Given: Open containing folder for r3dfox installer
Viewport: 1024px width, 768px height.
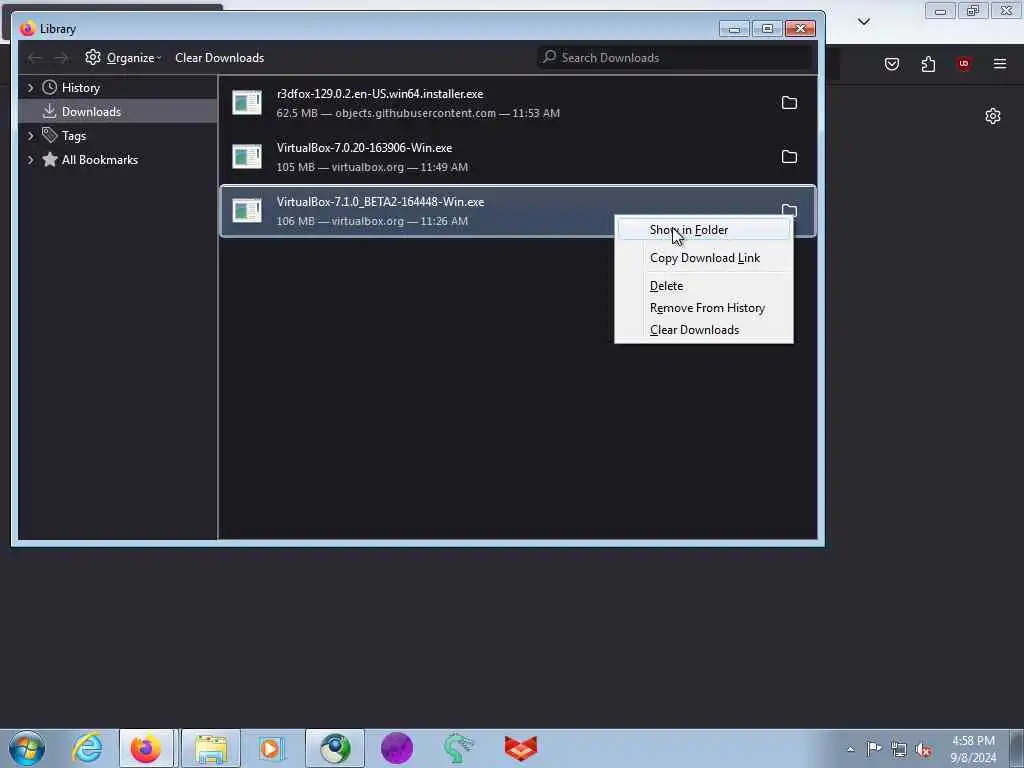Looking at the screenshot, I should point(789,103).
